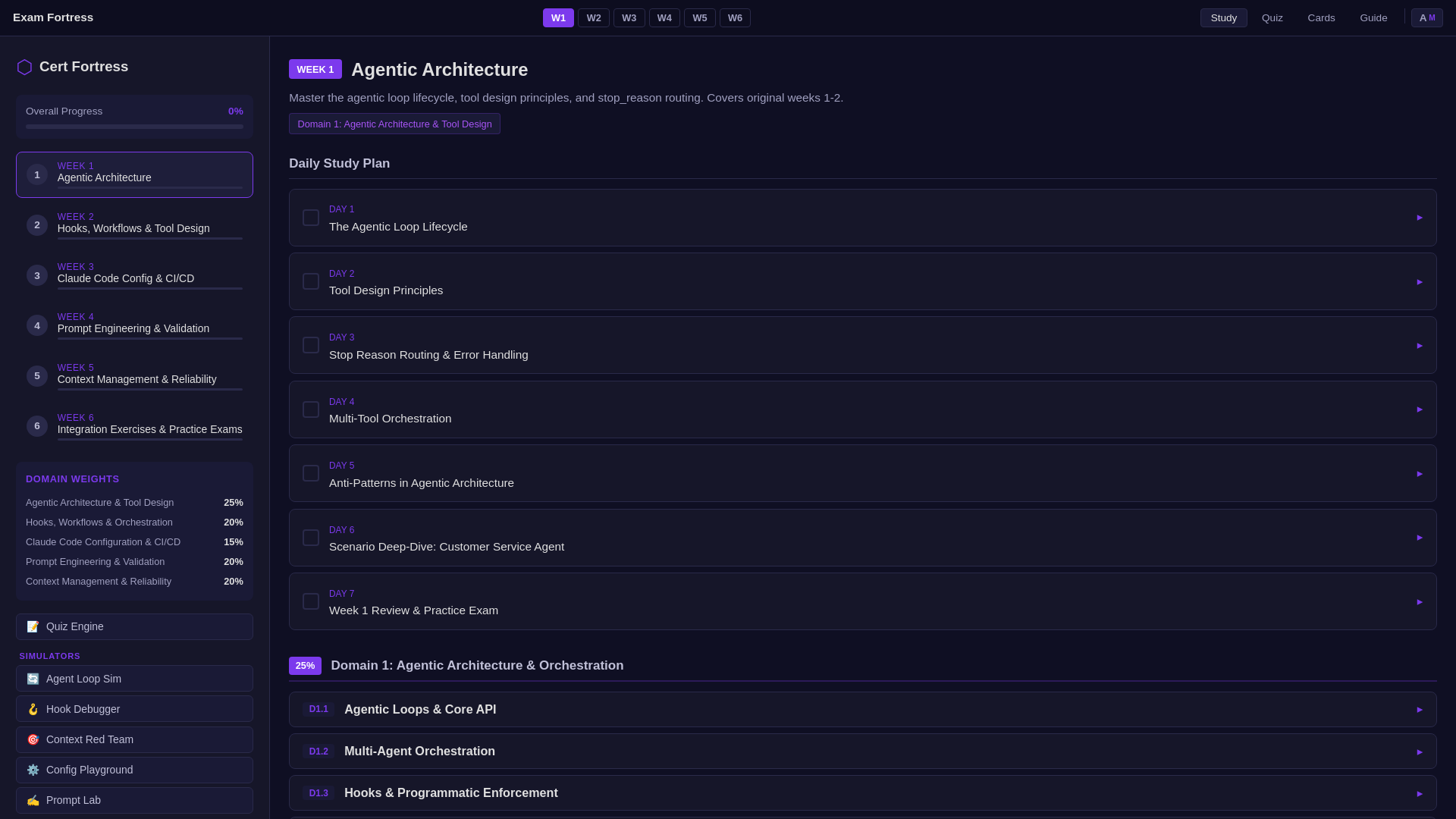This screenshot has width=1456, height=819.
Task: Click Domain 1 Agentic Architecture tag link
Action: pos(394,124)
